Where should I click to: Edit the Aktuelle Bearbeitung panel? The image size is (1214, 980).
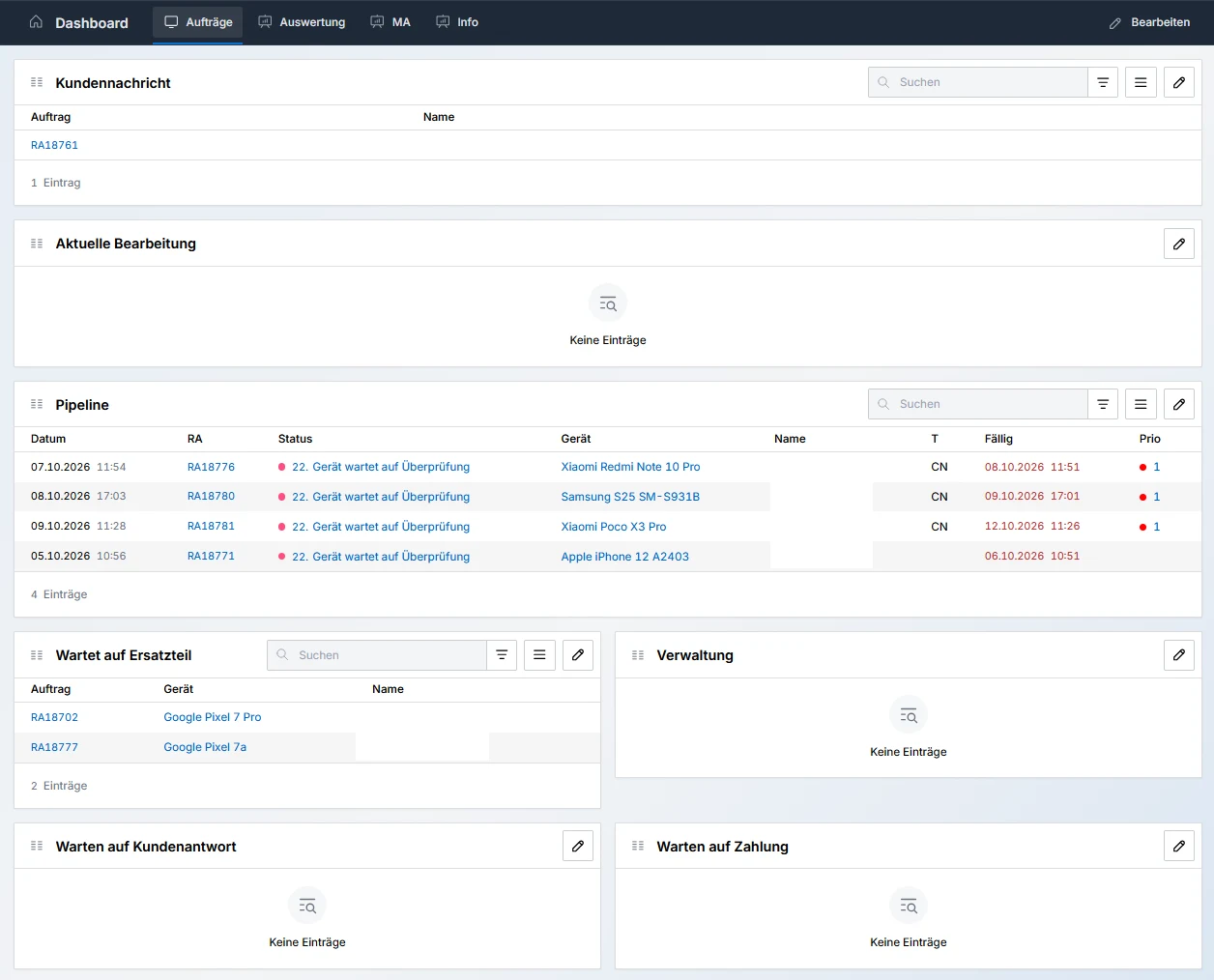1179,244
